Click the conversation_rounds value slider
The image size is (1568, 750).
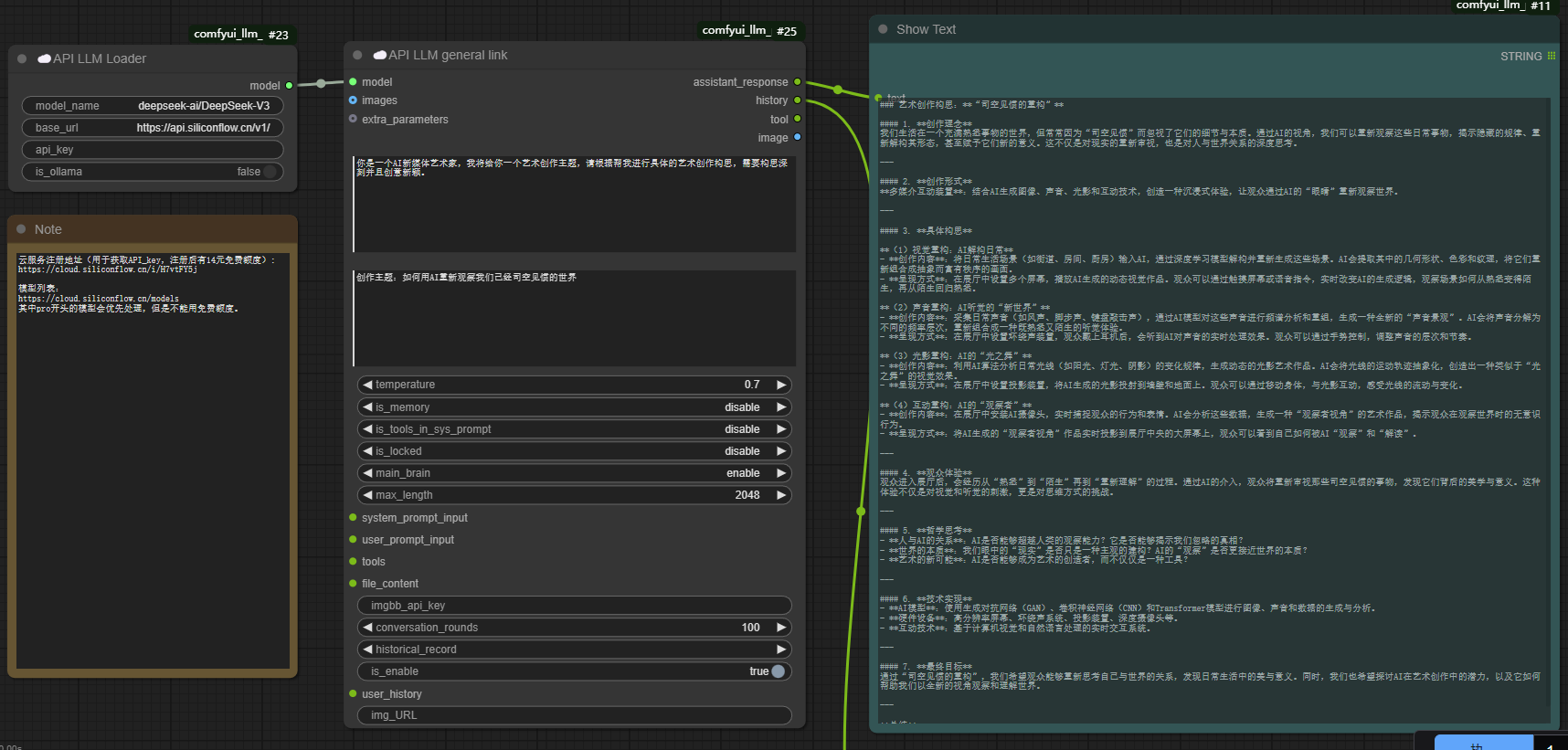[574, 628]
